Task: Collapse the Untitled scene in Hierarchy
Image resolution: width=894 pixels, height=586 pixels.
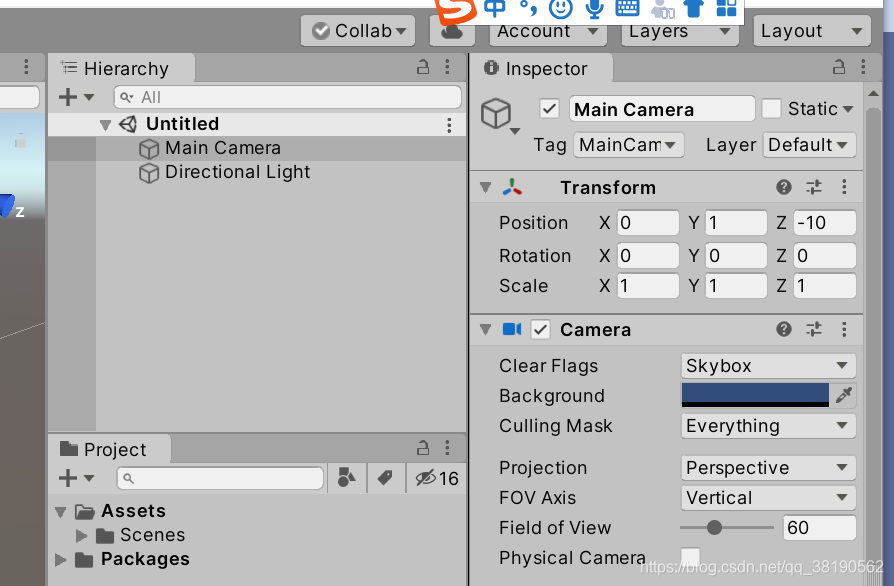Action: tap(105, 124)
